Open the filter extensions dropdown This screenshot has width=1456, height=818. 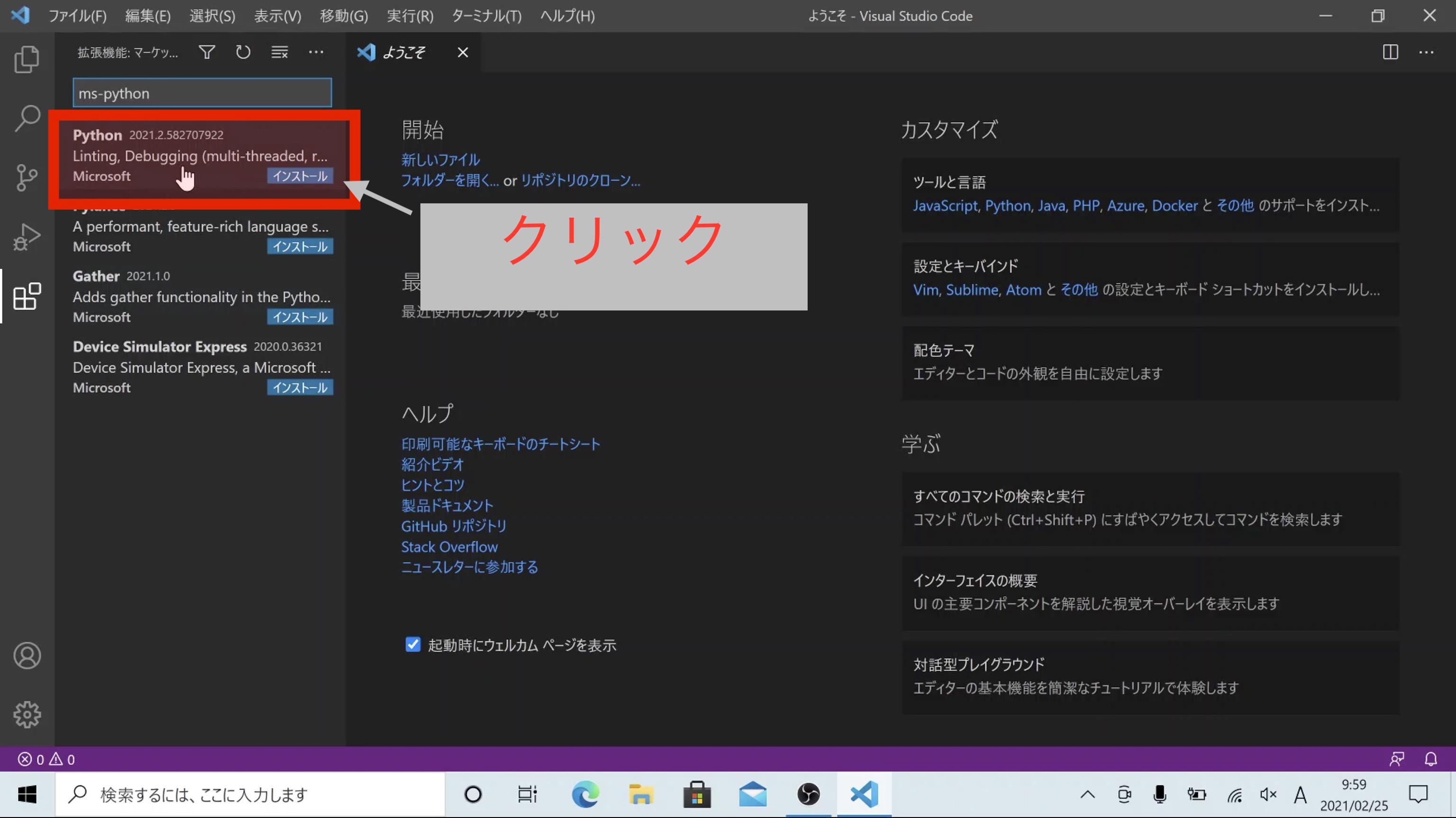(x=206, y=52)
